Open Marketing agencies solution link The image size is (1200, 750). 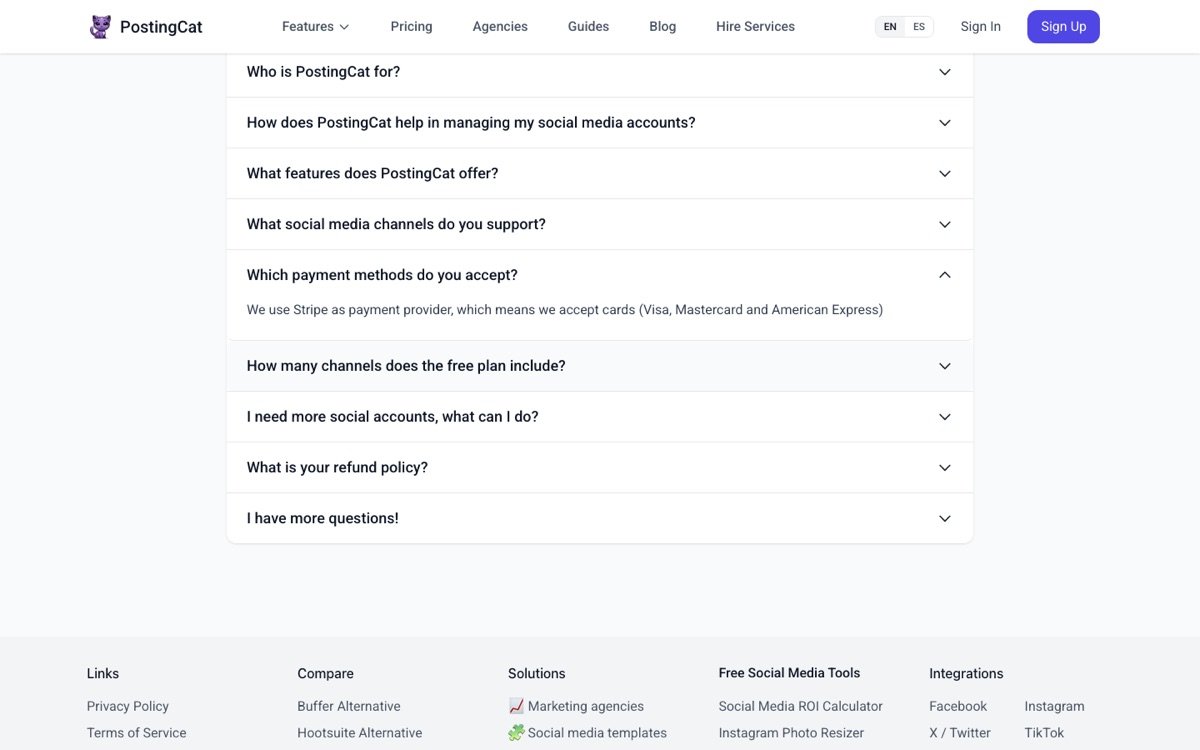point(576,706)
